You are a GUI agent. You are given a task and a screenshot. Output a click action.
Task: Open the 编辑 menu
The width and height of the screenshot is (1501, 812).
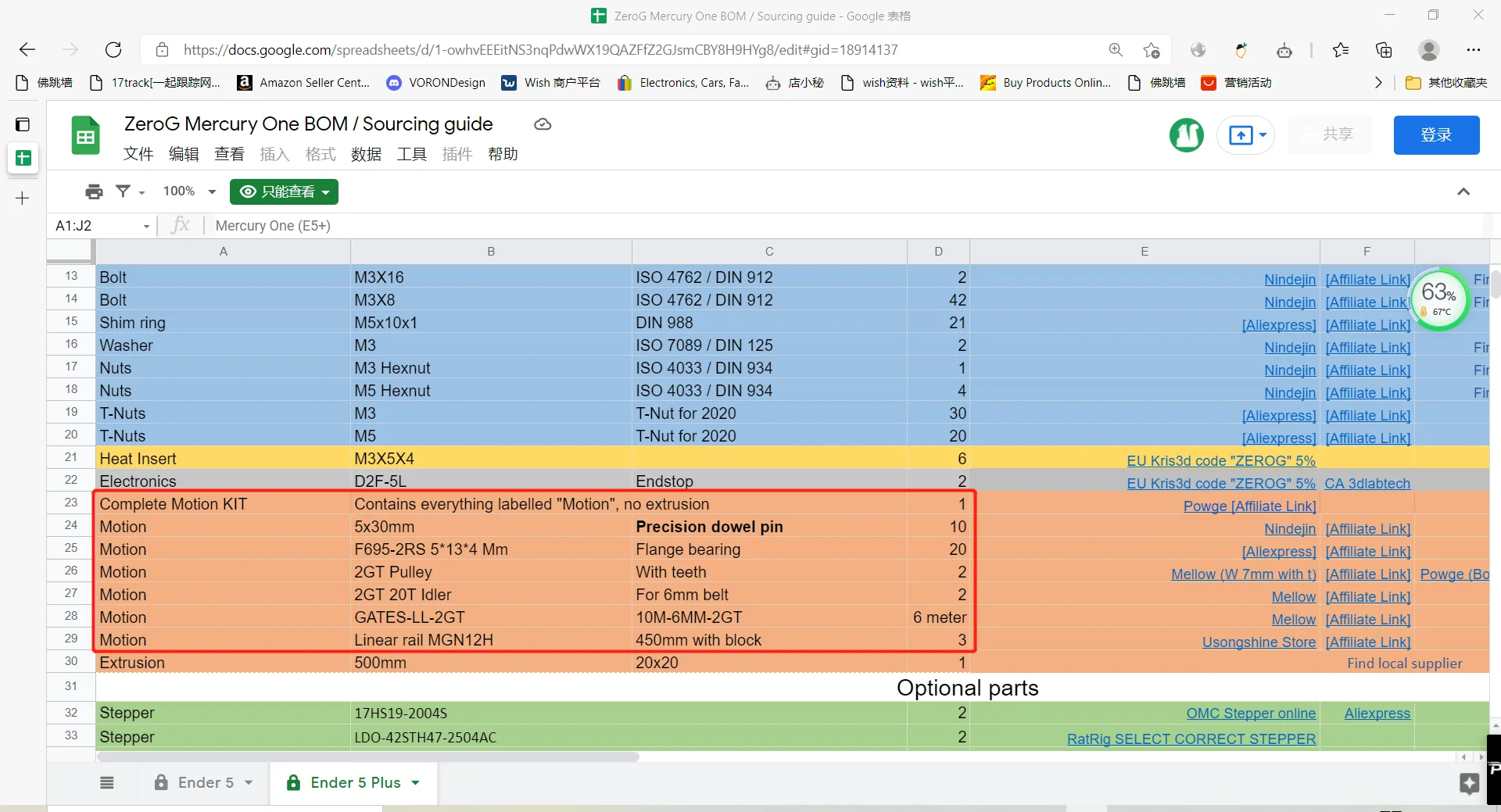[x=184, y=154]
